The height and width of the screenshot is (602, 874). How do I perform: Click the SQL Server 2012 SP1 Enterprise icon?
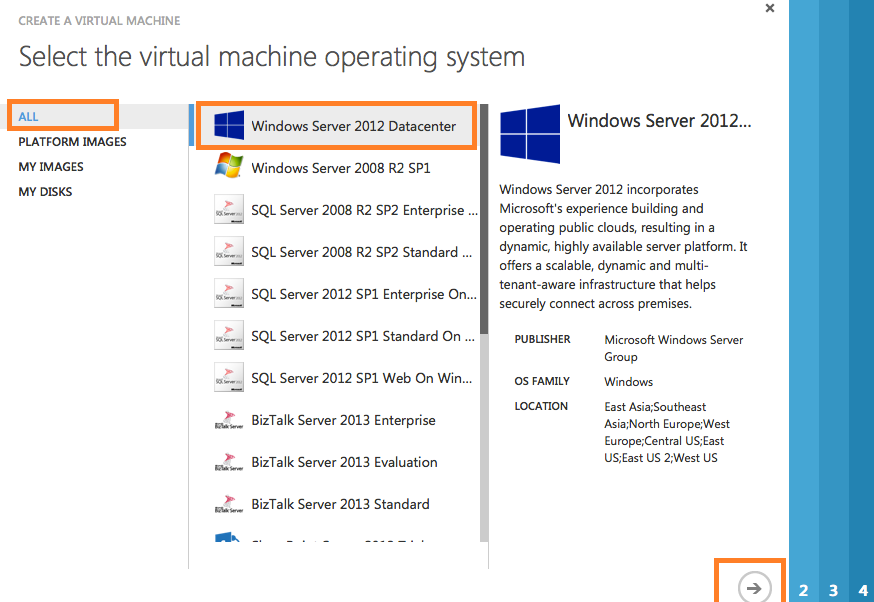[x=229, y=293]
